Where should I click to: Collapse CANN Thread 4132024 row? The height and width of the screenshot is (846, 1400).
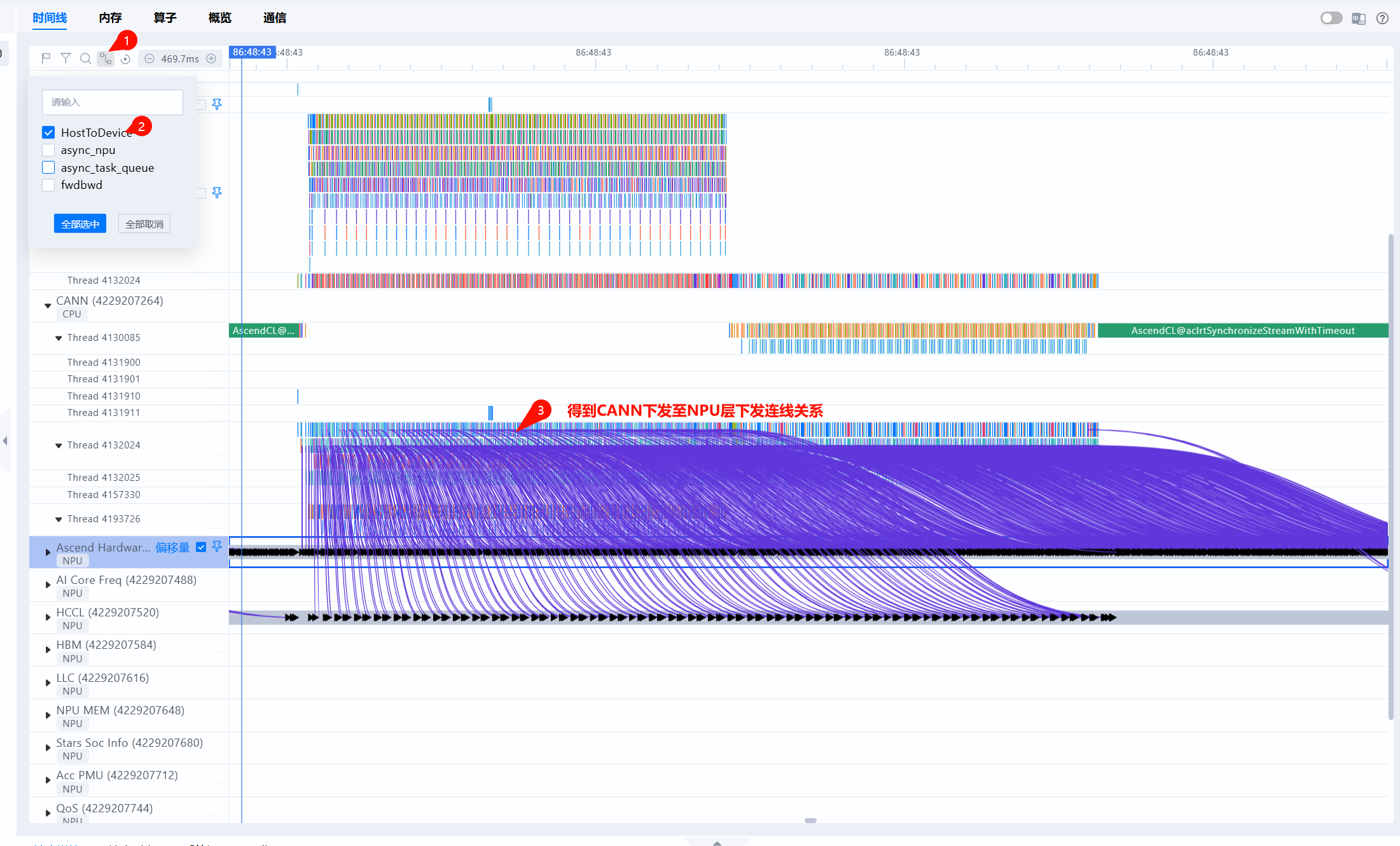(59, 445)
